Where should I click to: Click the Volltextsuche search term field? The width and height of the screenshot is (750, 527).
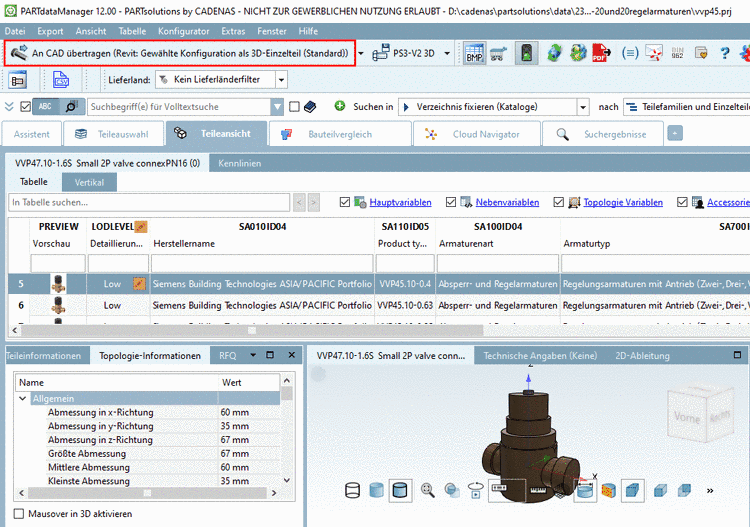179,107
